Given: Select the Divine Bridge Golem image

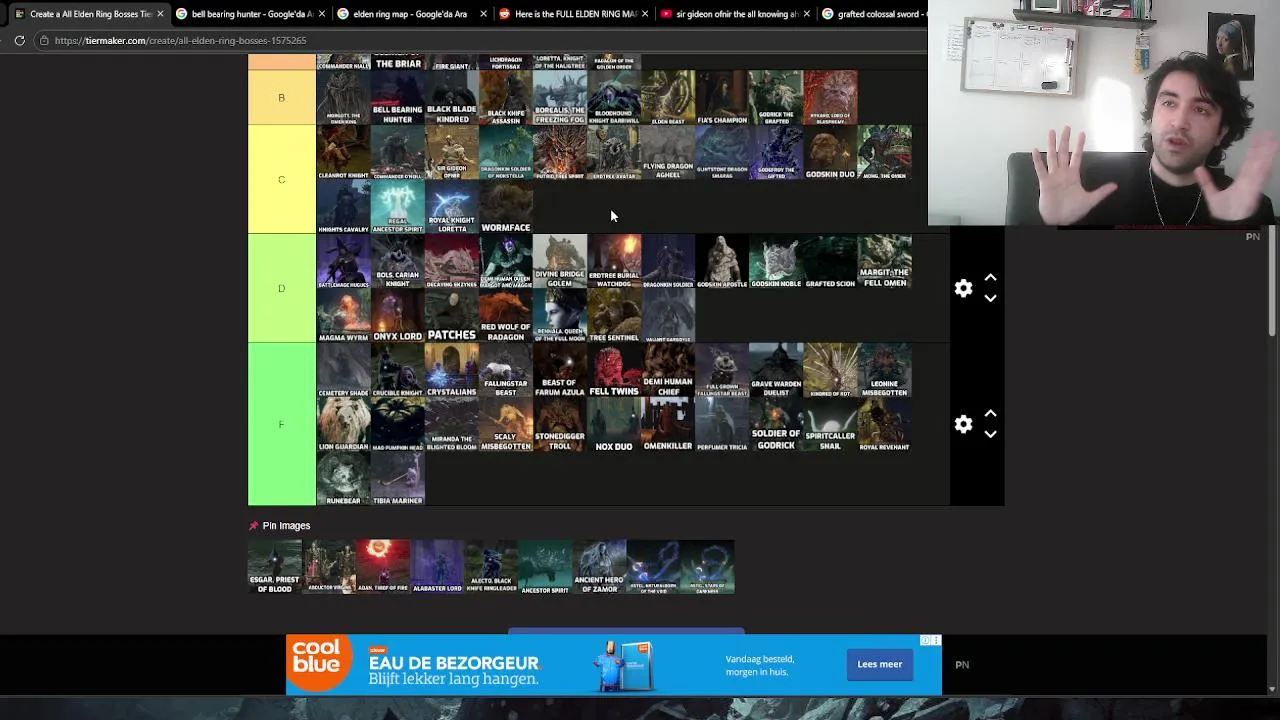Looking at the screenshot, I should tap(560, 261).
